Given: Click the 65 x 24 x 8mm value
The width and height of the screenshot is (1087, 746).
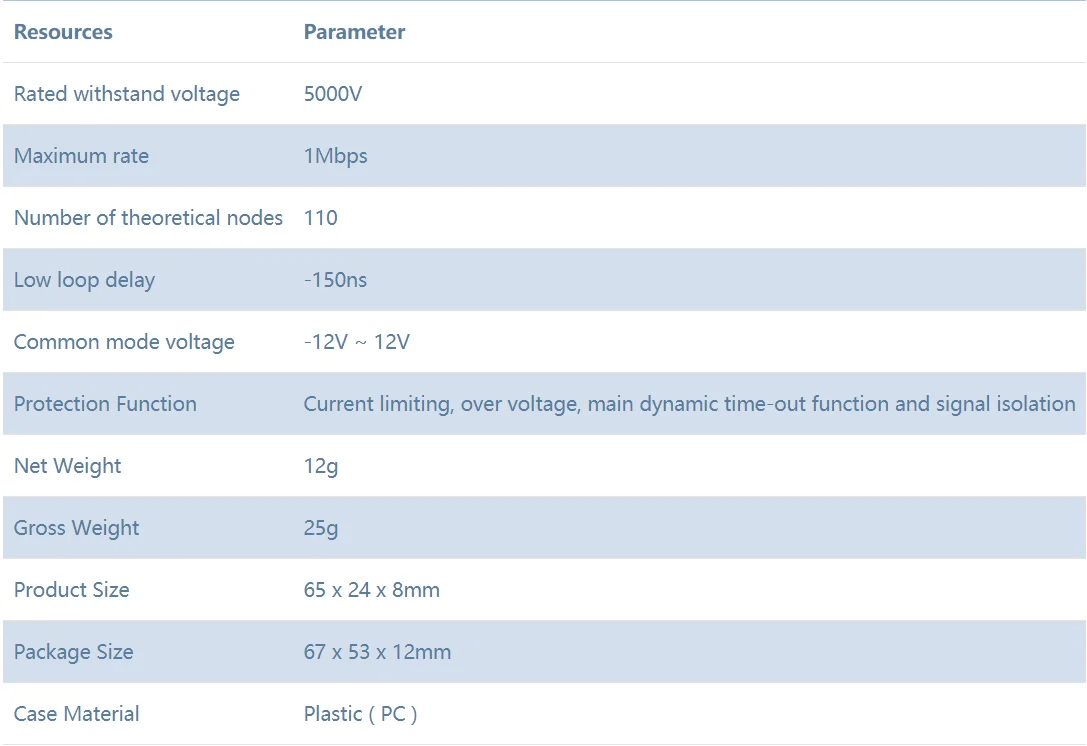Looking at the screenshot, I should [x=371, y=590].
